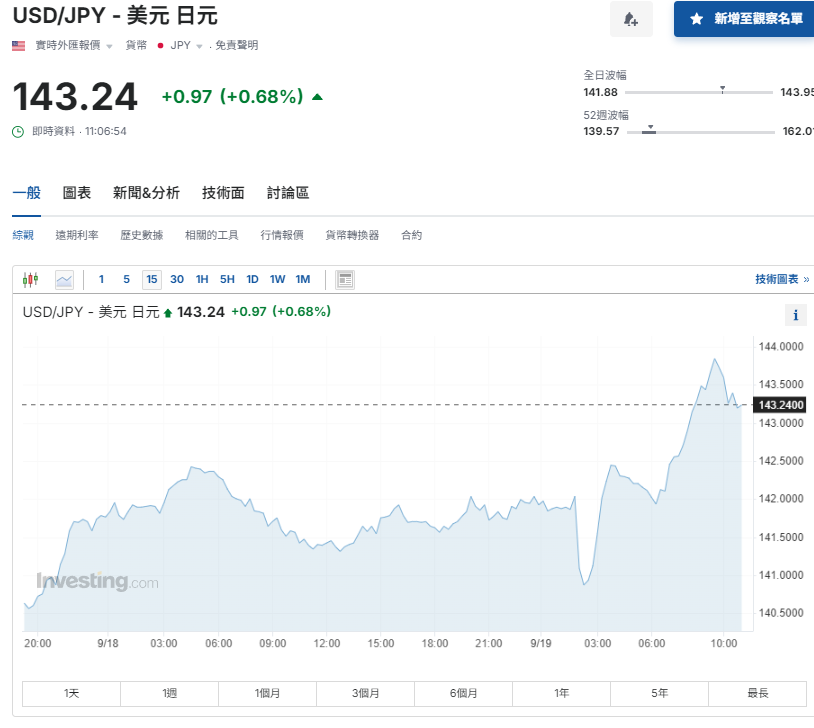Select the 15 minute timeframe
This screenshot has width=814, height=728.
point(151,279)
